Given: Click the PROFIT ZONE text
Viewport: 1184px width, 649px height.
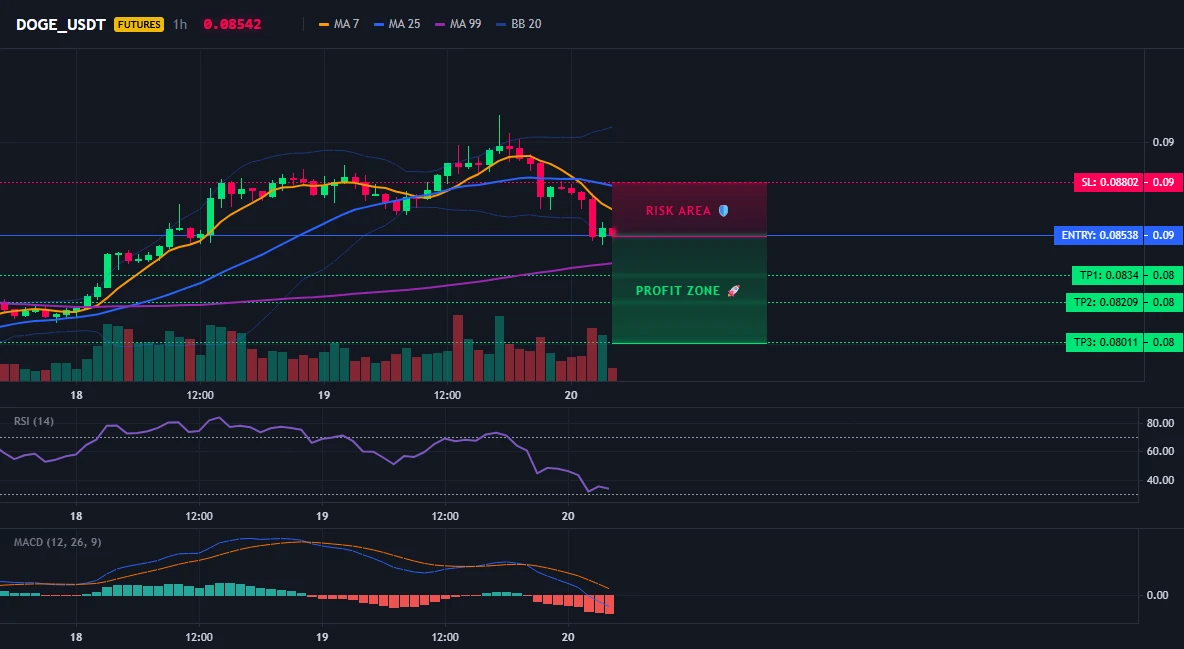Looking at the screenshot, I should 678,291.
